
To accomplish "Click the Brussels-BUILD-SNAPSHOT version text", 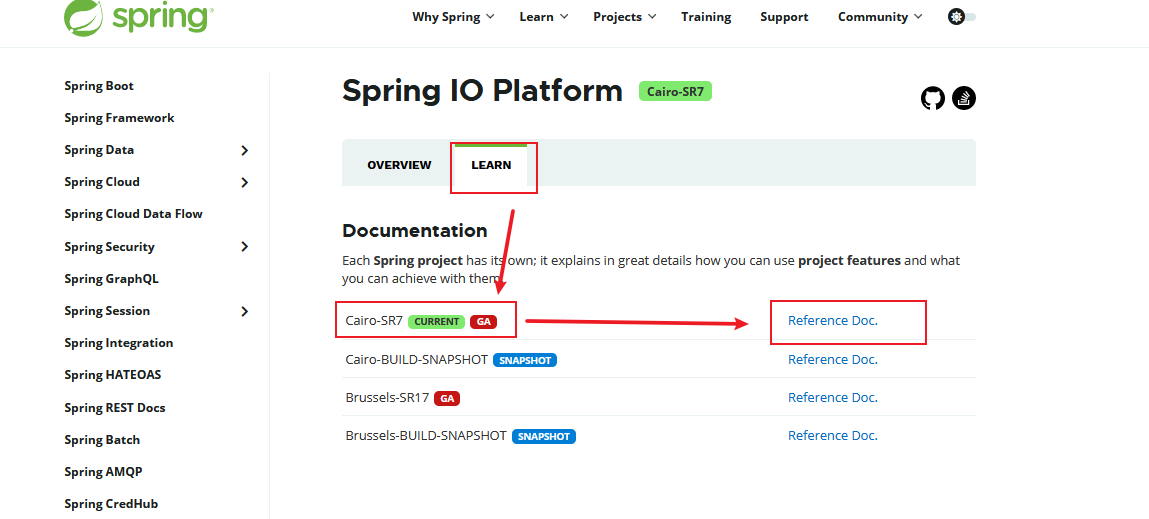I will 426,435.
